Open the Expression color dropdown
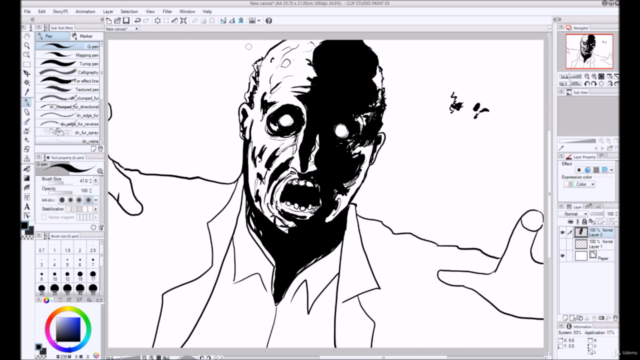This screenshot has height=360, width=640. pos(580,184)
